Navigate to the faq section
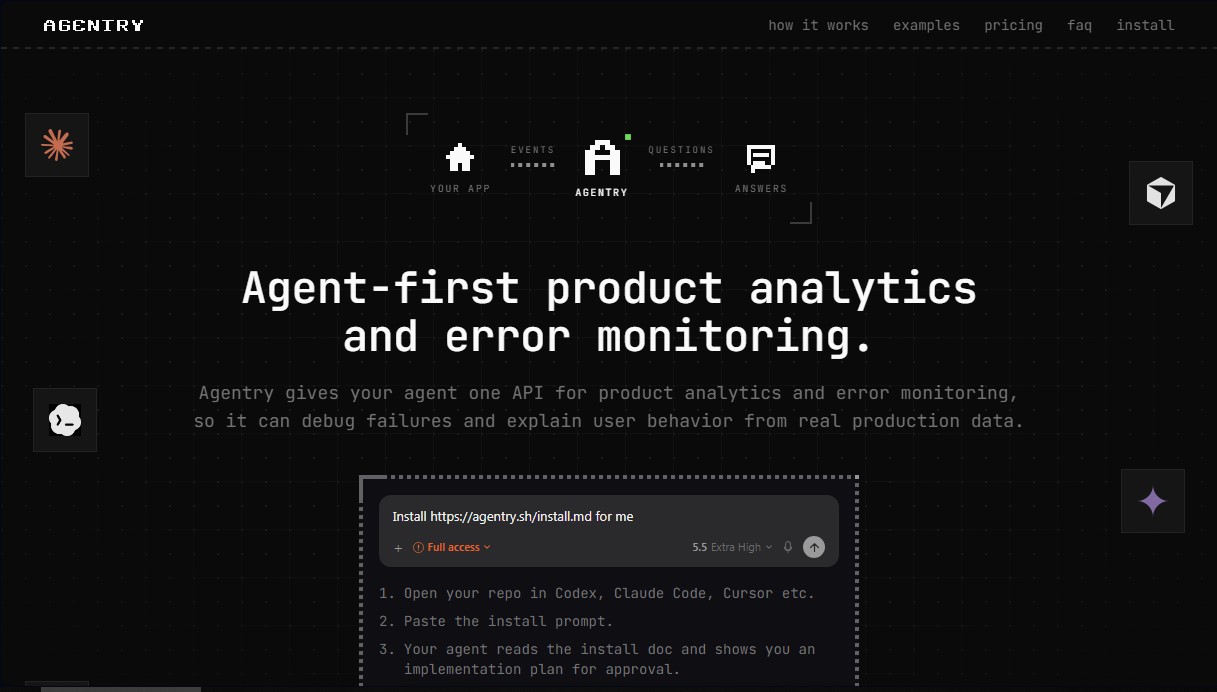The image size is (1217, 692). 1079,25
